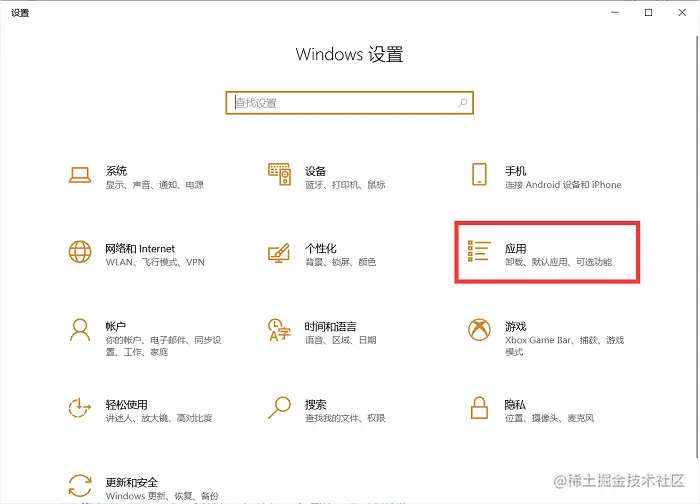Click the 卸载、默认应用、可选功能 description

(x=558, y=262)
